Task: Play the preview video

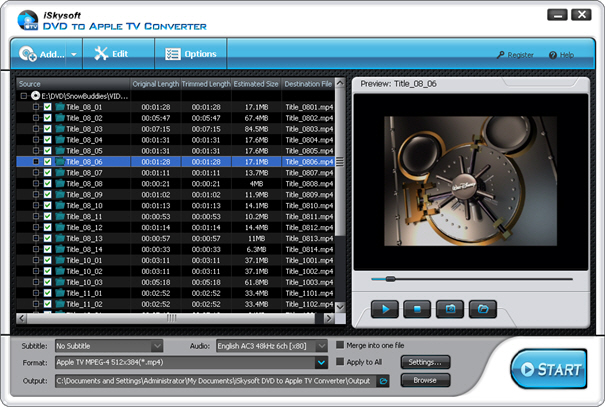Action: tap(385, 309)
